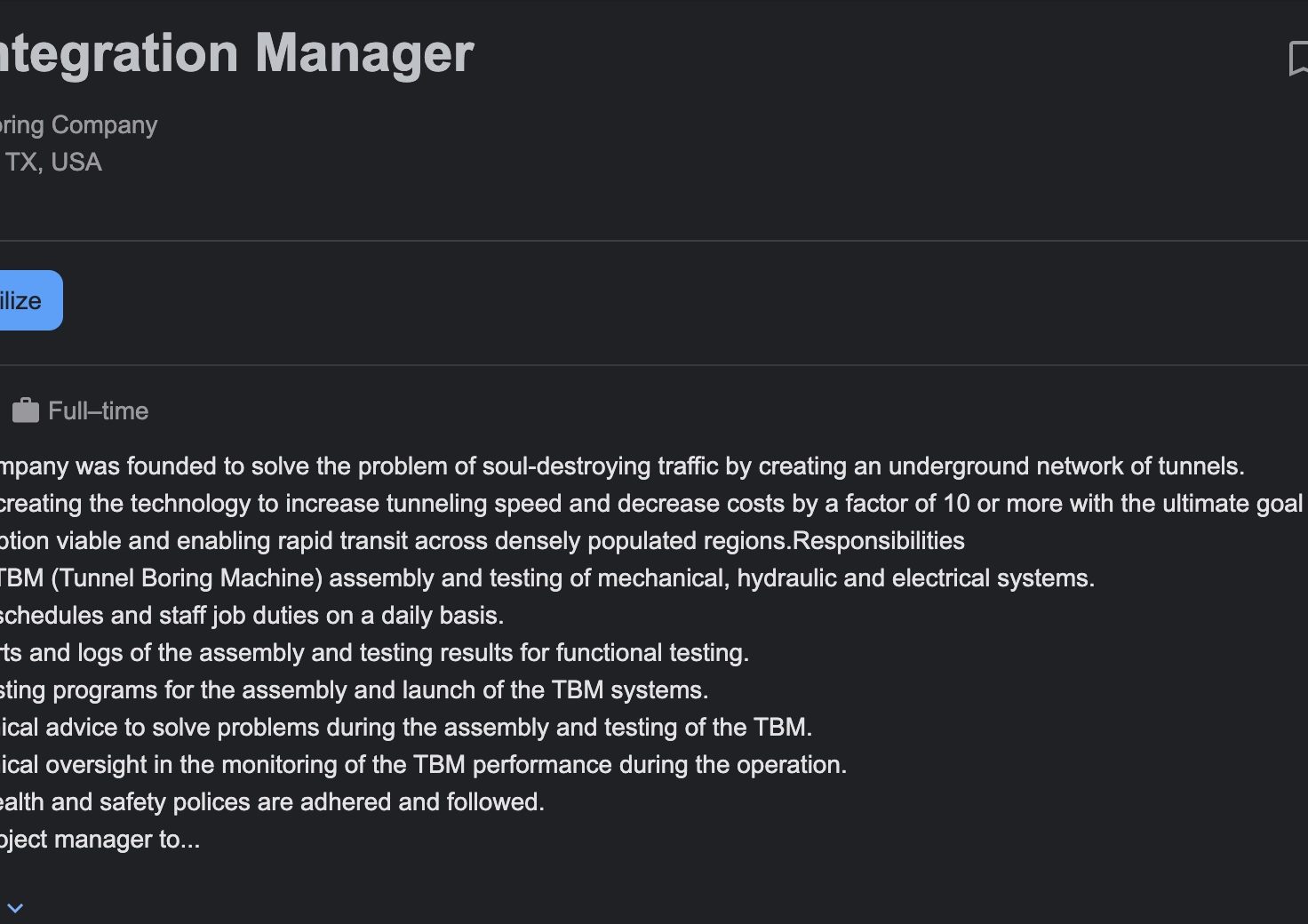This screenshot has width=1308, height=924.
Task: Click line about monitoring TBM performance
Action: click(x=423, y=764)
